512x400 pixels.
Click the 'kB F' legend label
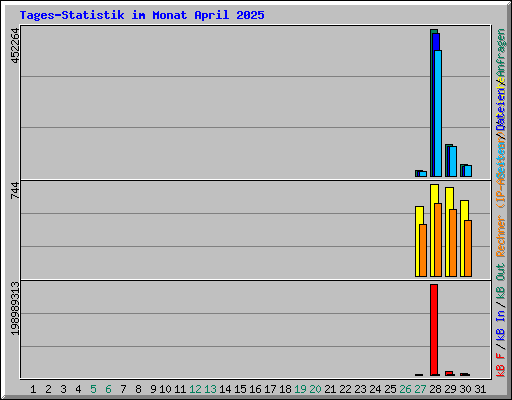pyautogui.click(x=501, y=365)
